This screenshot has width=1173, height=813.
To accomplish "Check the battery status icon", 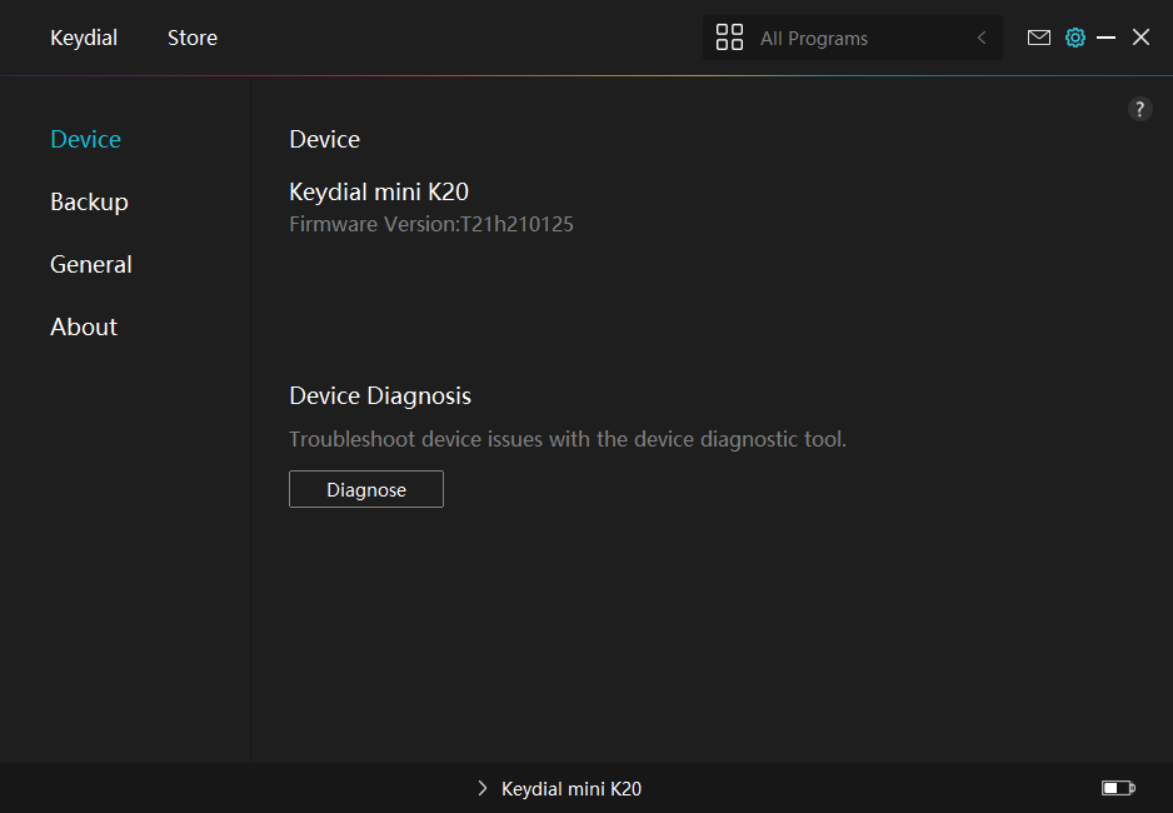I will click(1118, 789).
